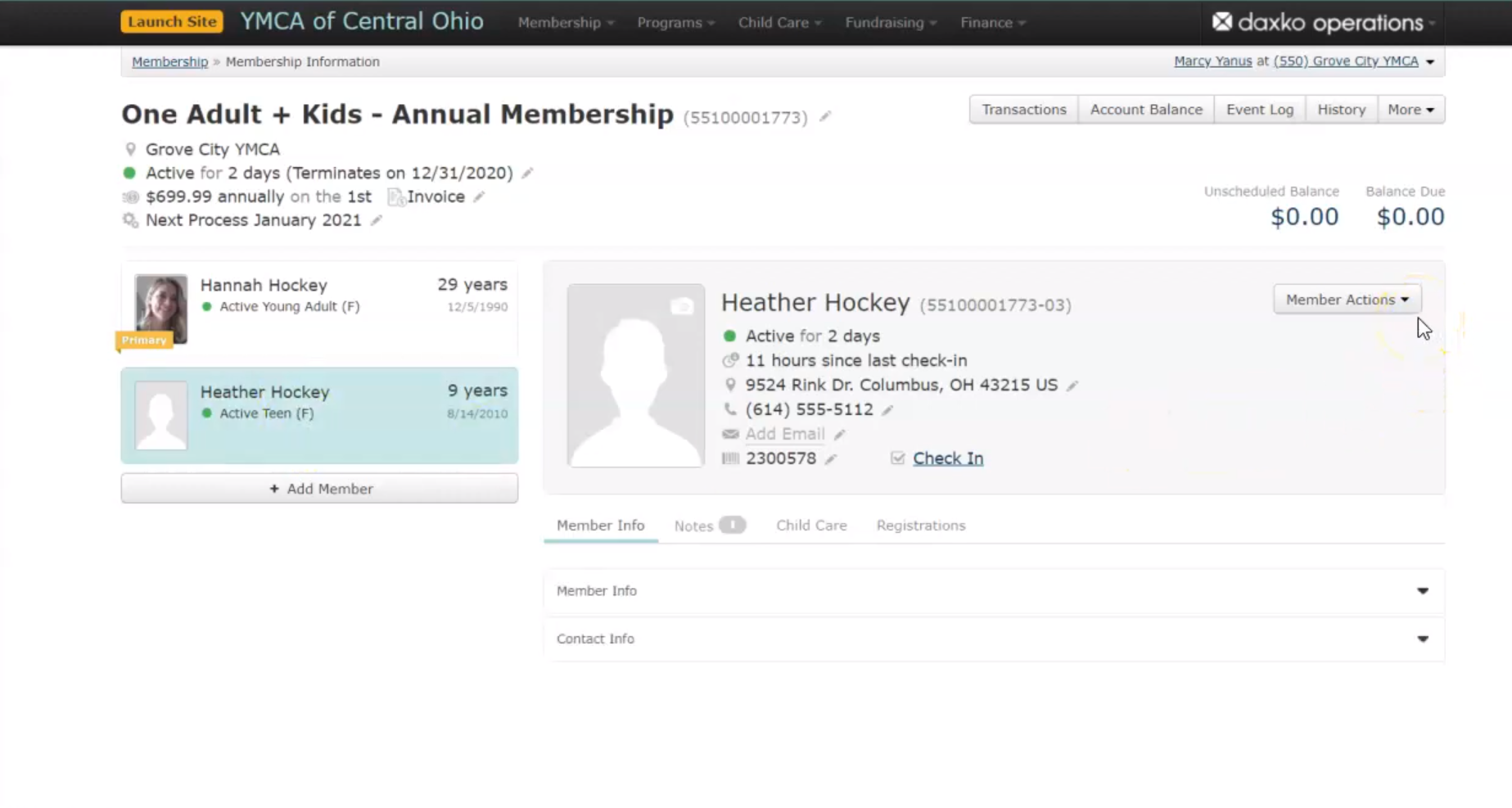
Task: Open the Programs top menu
Action: click(x=676, y=23)
